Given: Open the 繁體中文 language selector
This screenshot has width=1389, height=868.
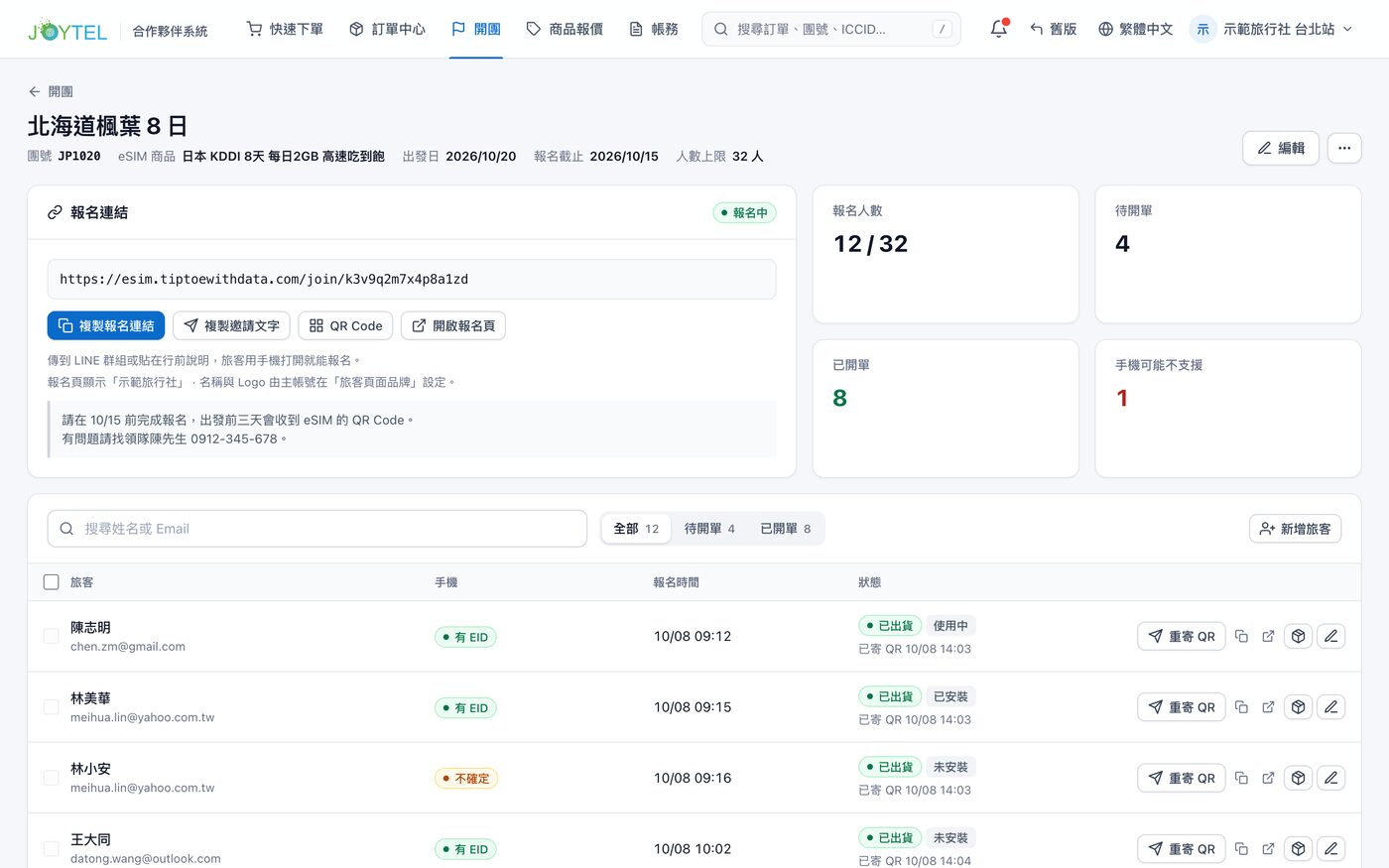Looking at the screenshot, I should click(x=1136, y=29).
